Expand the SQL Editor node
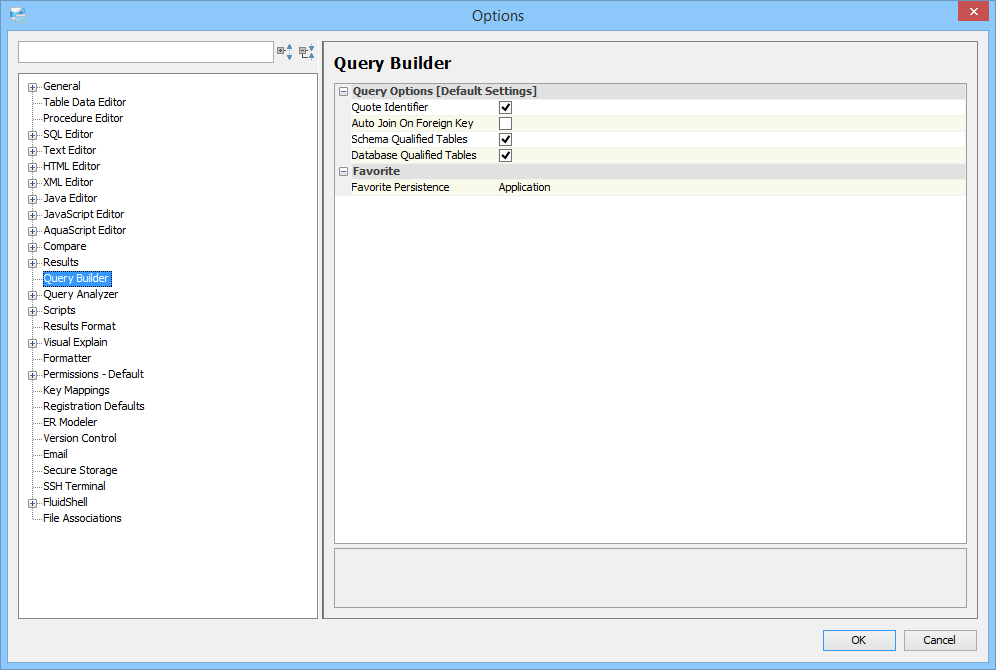The width and height of the screenshot is (996, 670). (32, 135)
